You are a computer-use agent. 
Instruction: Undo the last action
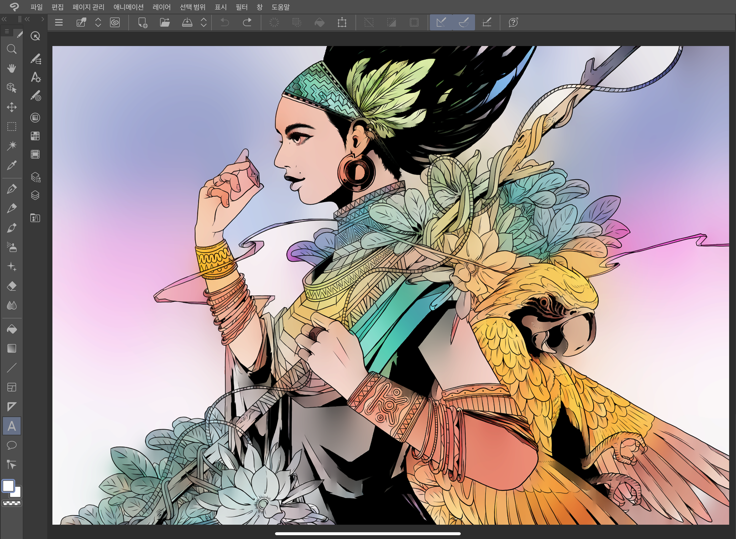[x=225, y=23]
